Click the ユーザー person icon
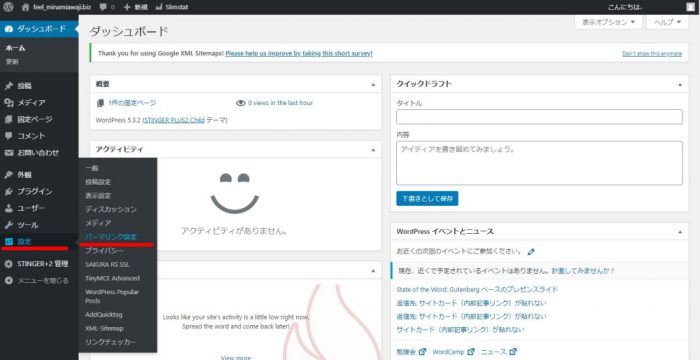The width and height of the screenshot is (700, 360). 8,208
